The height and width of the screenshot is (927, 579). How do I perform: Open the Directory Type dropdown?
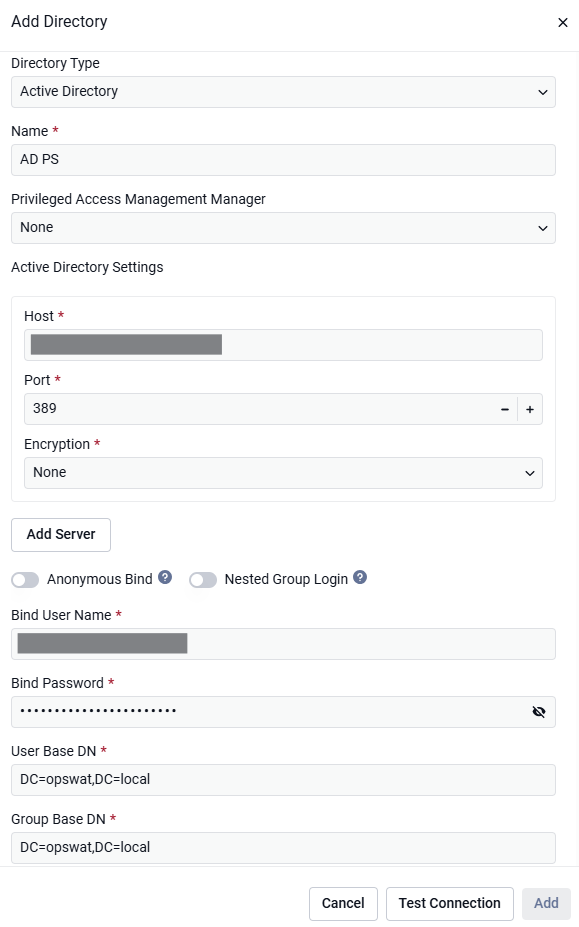[283, 92]
